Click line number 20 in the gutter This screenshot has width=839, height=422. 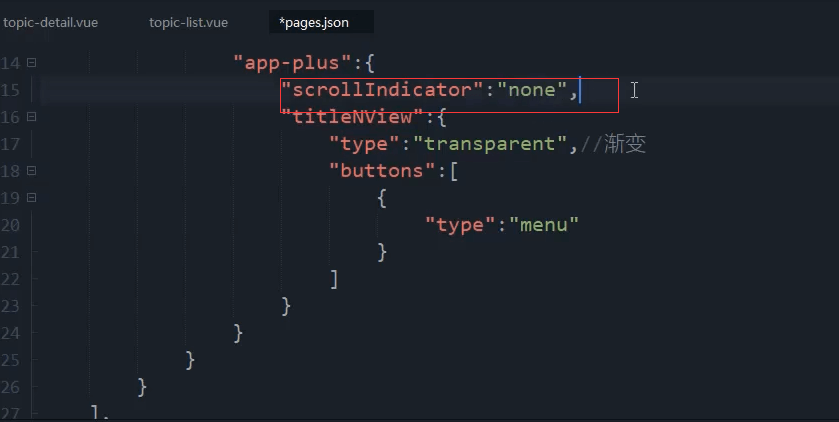(x=10, y=225)
